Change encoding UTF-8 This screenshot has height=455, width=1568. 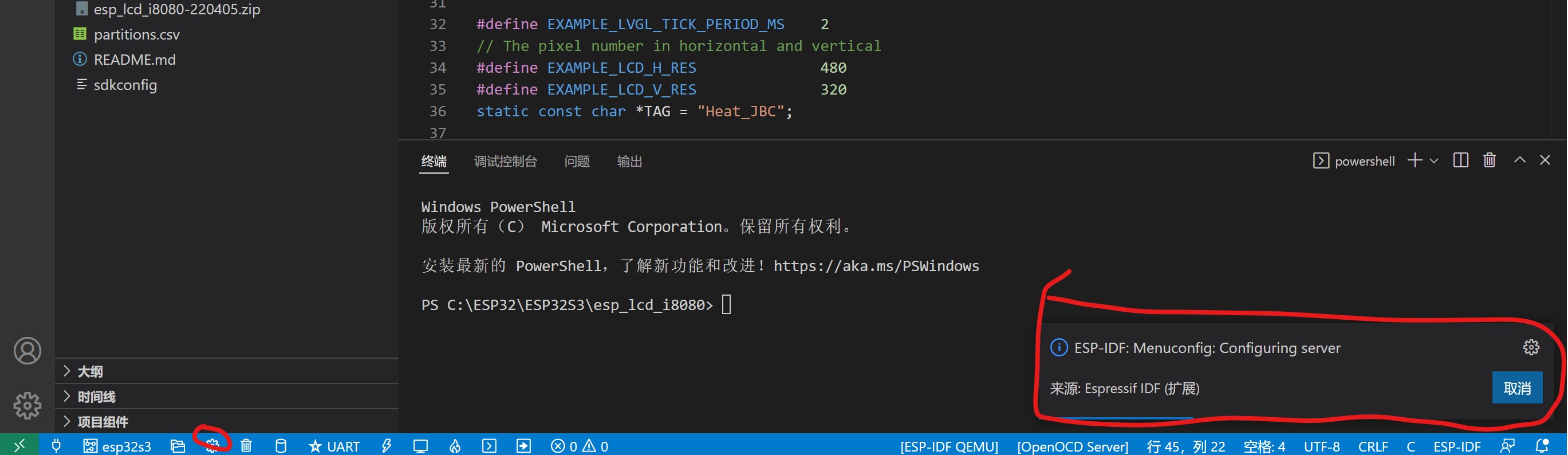coord(1322,446)
